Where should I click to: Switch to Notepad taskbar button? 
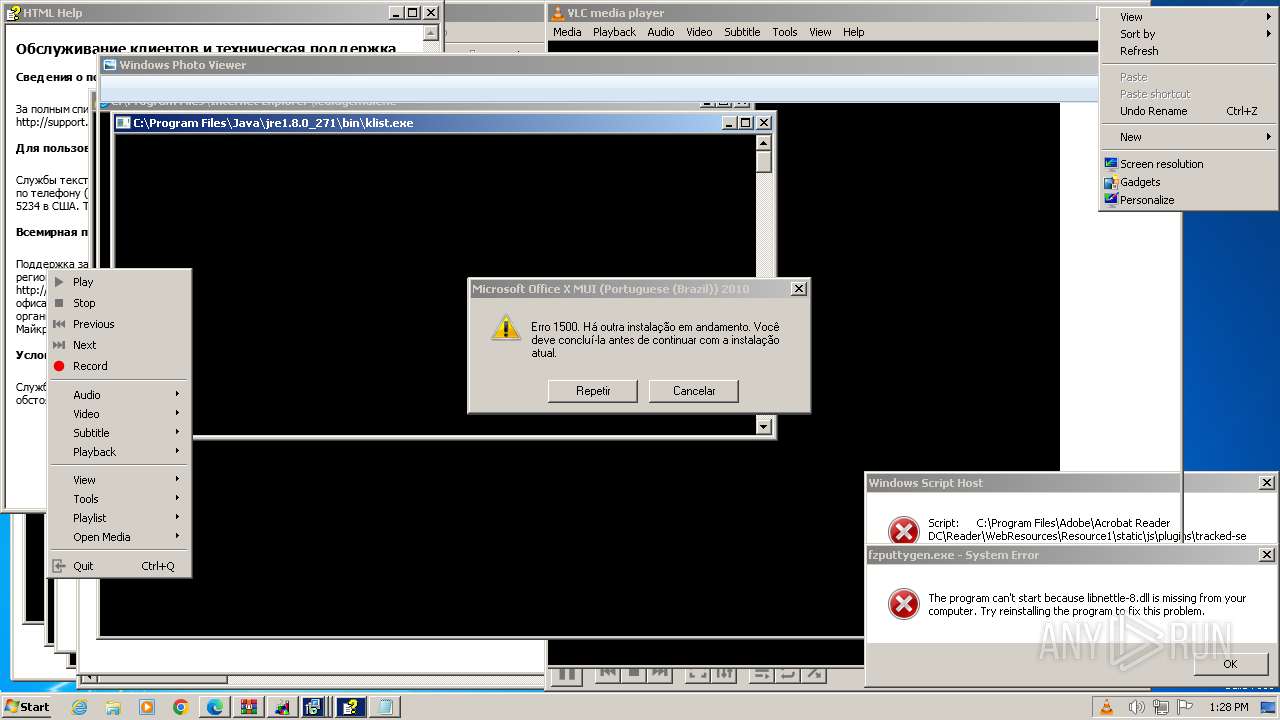pos(385,707)
